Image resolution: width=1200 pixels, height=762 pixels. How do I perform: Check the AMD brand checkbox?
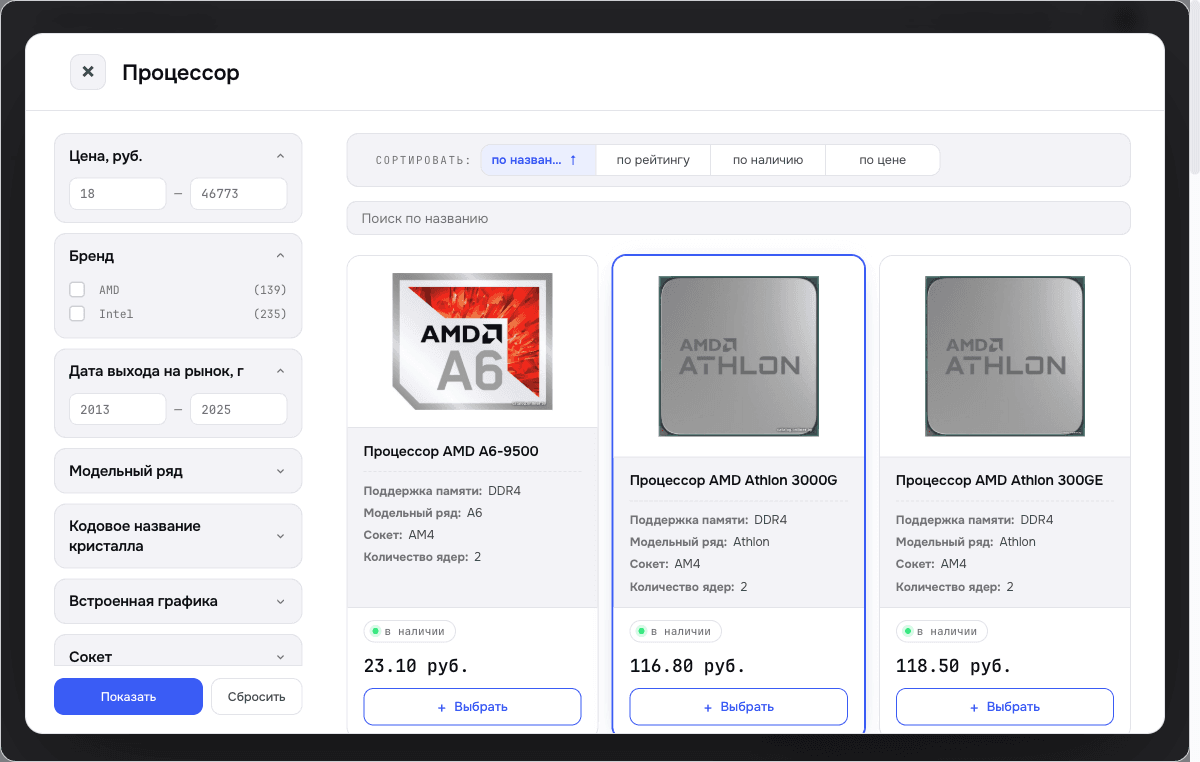click(x=77, y=290)
